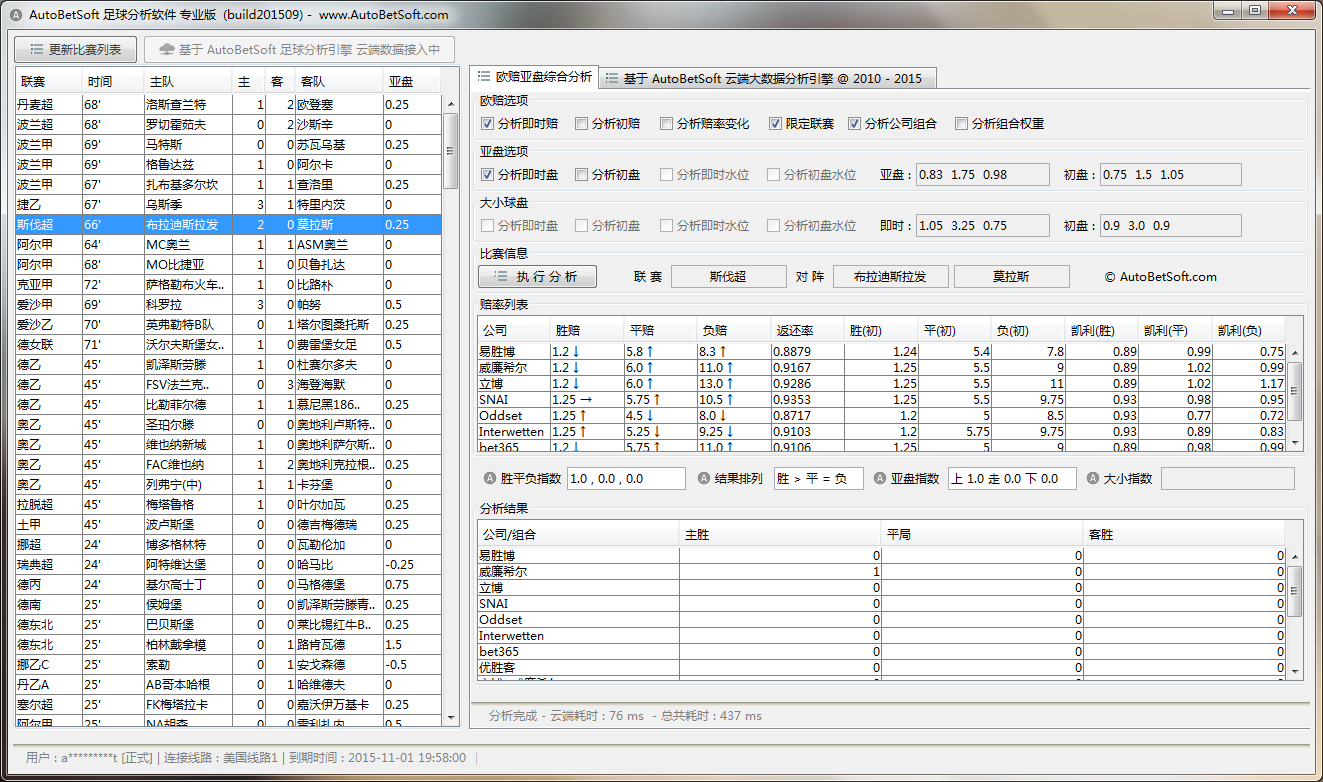1323x782 pixels.
Task: Click the 莫拉斯 away team button
Action: click(1011, 276)
